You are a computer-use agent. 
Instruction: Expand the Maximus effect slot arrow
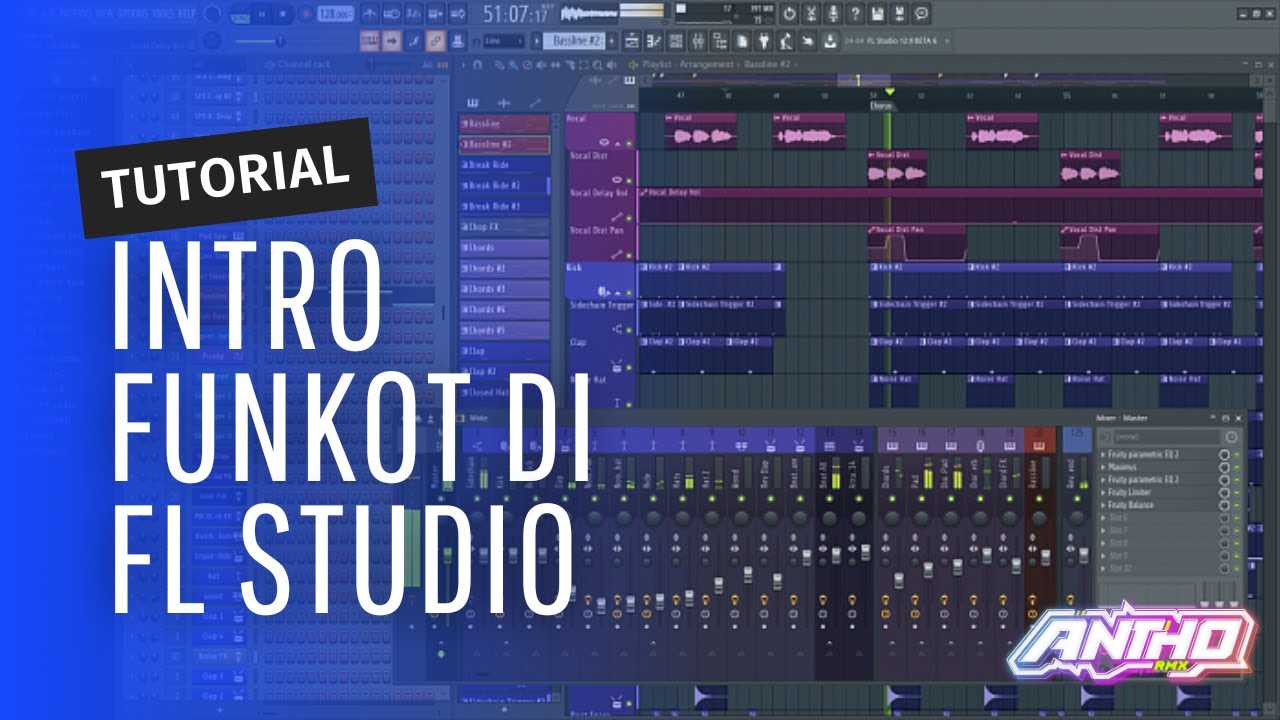click(1104, 467)
